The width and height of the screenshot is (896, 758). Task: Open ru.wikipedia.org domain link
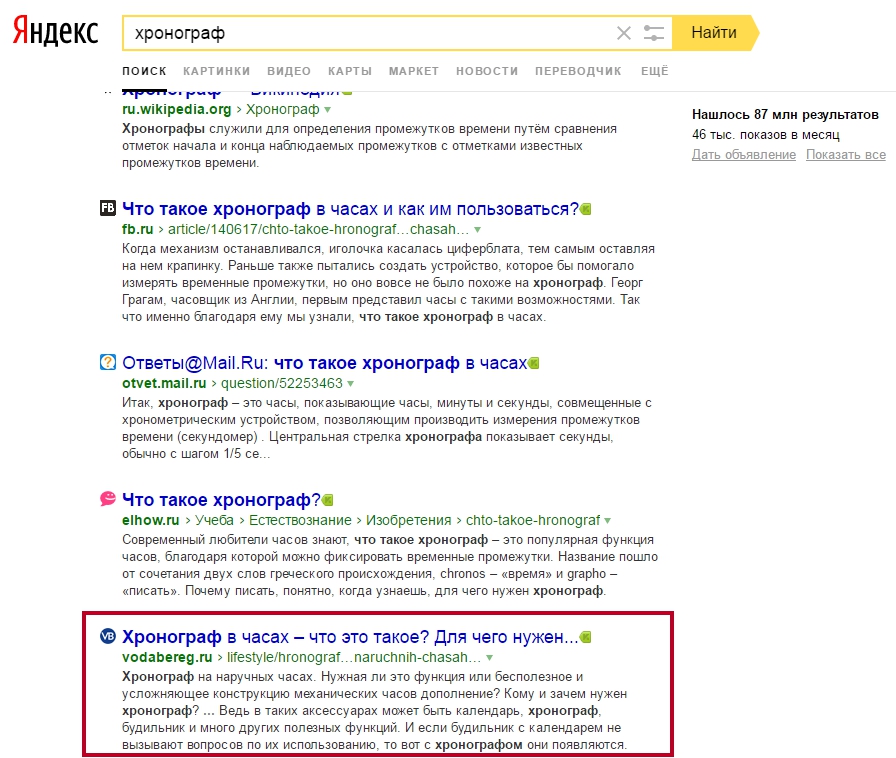pos(177,109)
